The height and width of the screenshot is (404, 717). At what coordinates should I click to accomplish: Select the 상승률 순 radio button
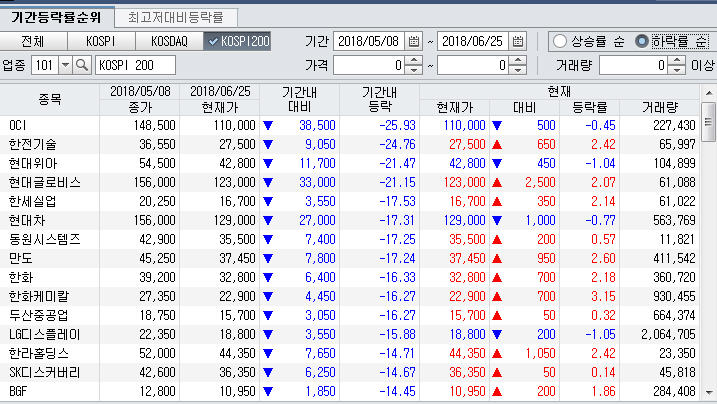(560, 42)
